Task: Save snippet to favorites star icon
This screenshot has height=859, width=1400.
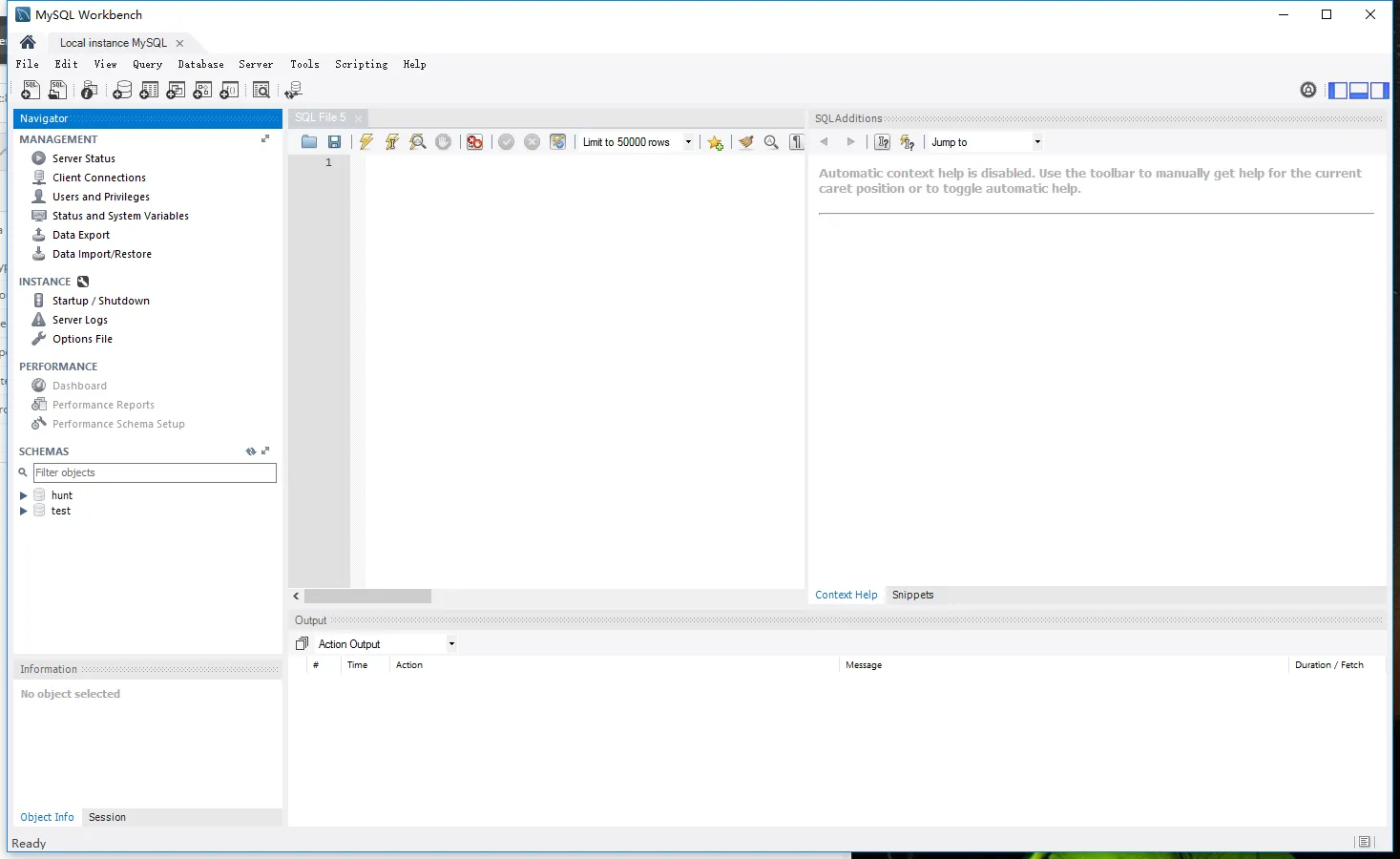Action: 716,142
